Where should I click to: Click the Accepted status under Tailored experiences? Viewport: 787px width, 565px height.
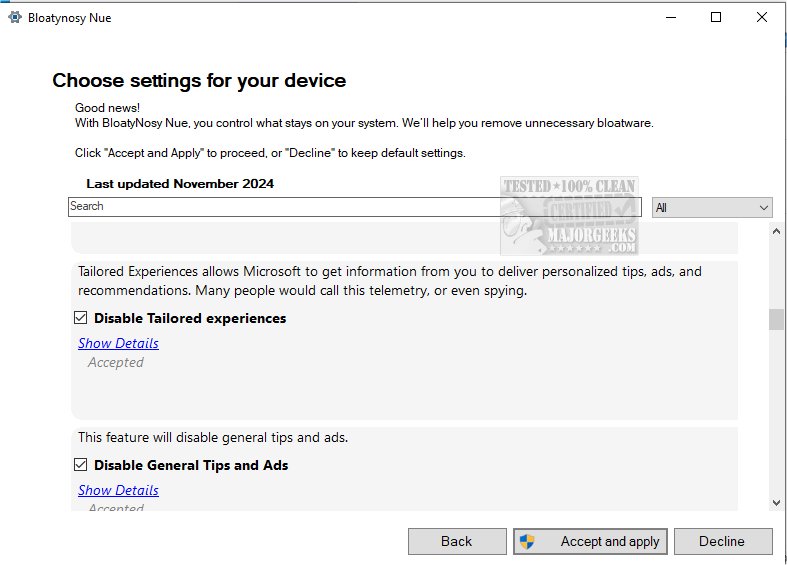[116, 362]
